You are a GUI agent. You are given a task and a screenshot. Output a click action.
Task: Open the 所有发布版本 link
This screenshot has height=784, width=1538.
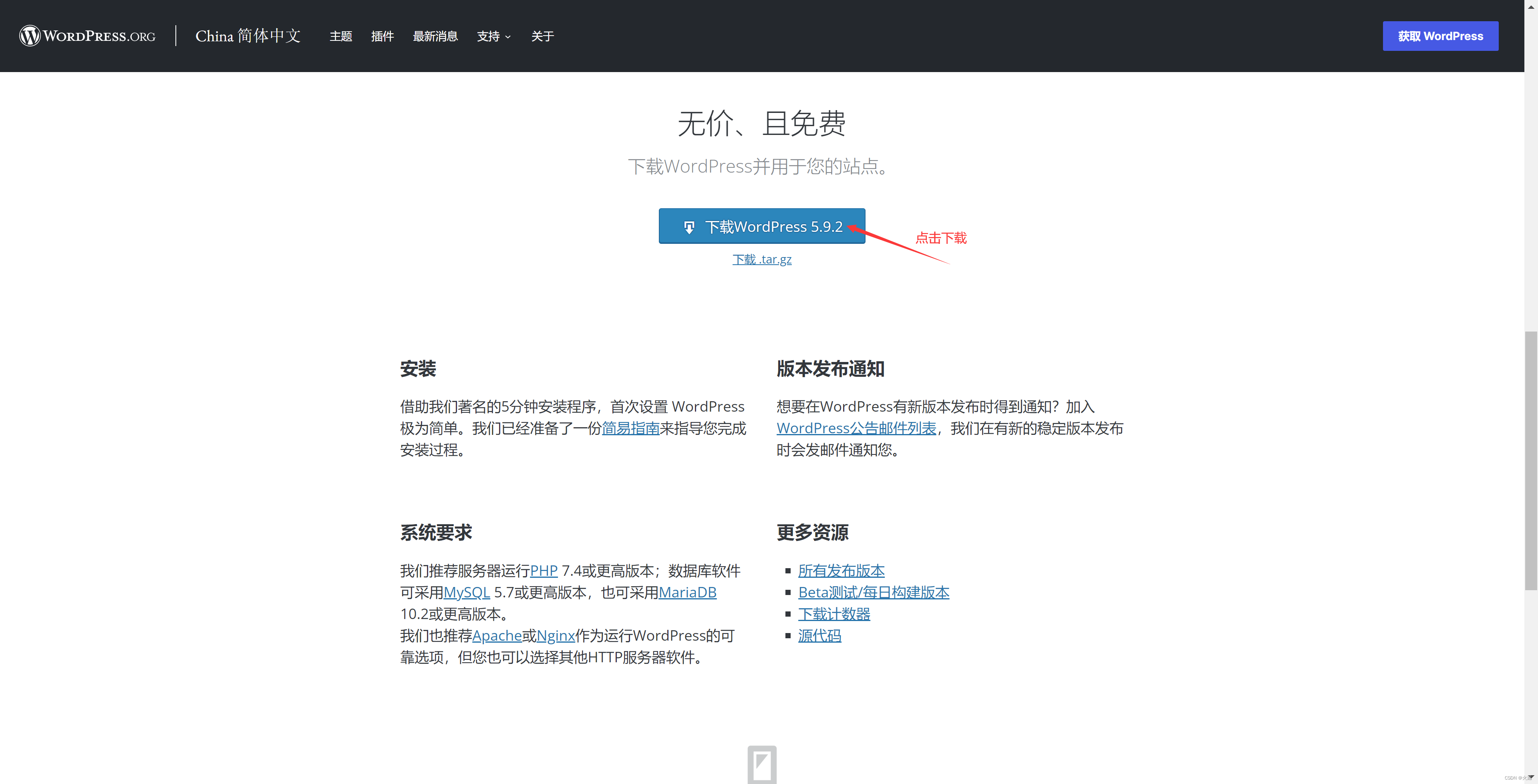tap(841, 571)
